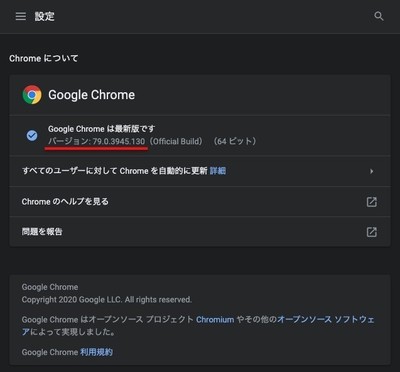This screenshot has width=400, height=372.
Task: Click the 設定 page title
Action: (x=45, y=16)
